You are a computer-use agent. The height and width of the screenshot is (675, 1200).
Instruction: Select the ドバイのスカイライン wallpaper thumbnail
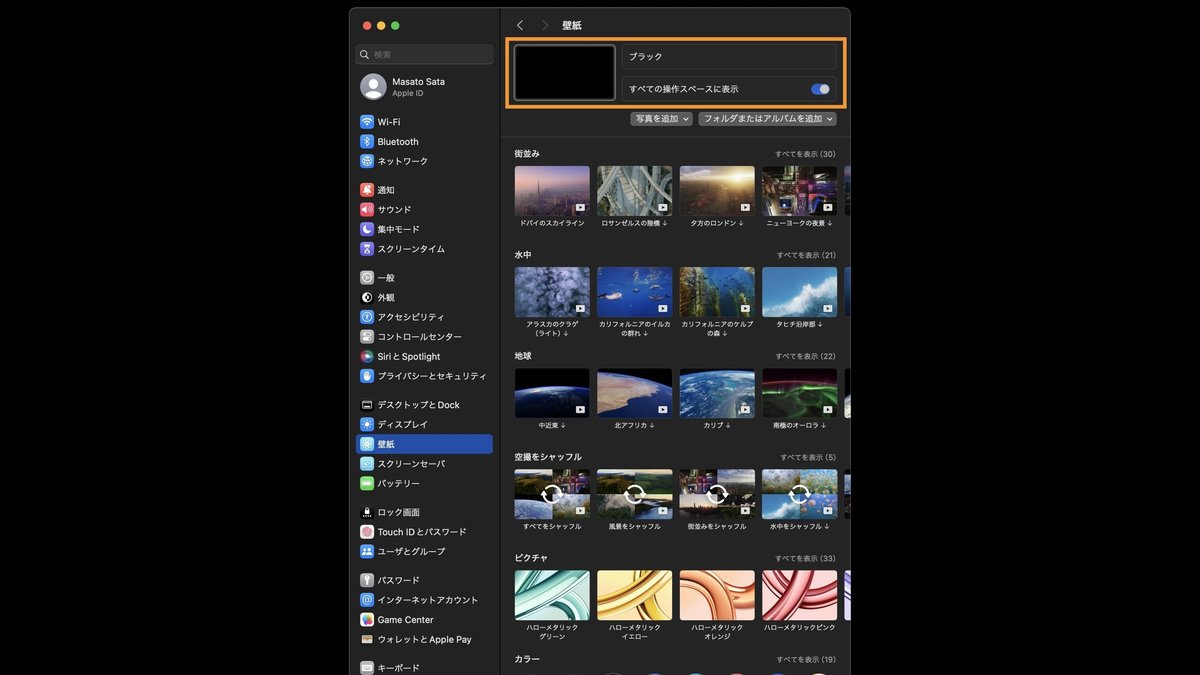click(x=551, y=191)
